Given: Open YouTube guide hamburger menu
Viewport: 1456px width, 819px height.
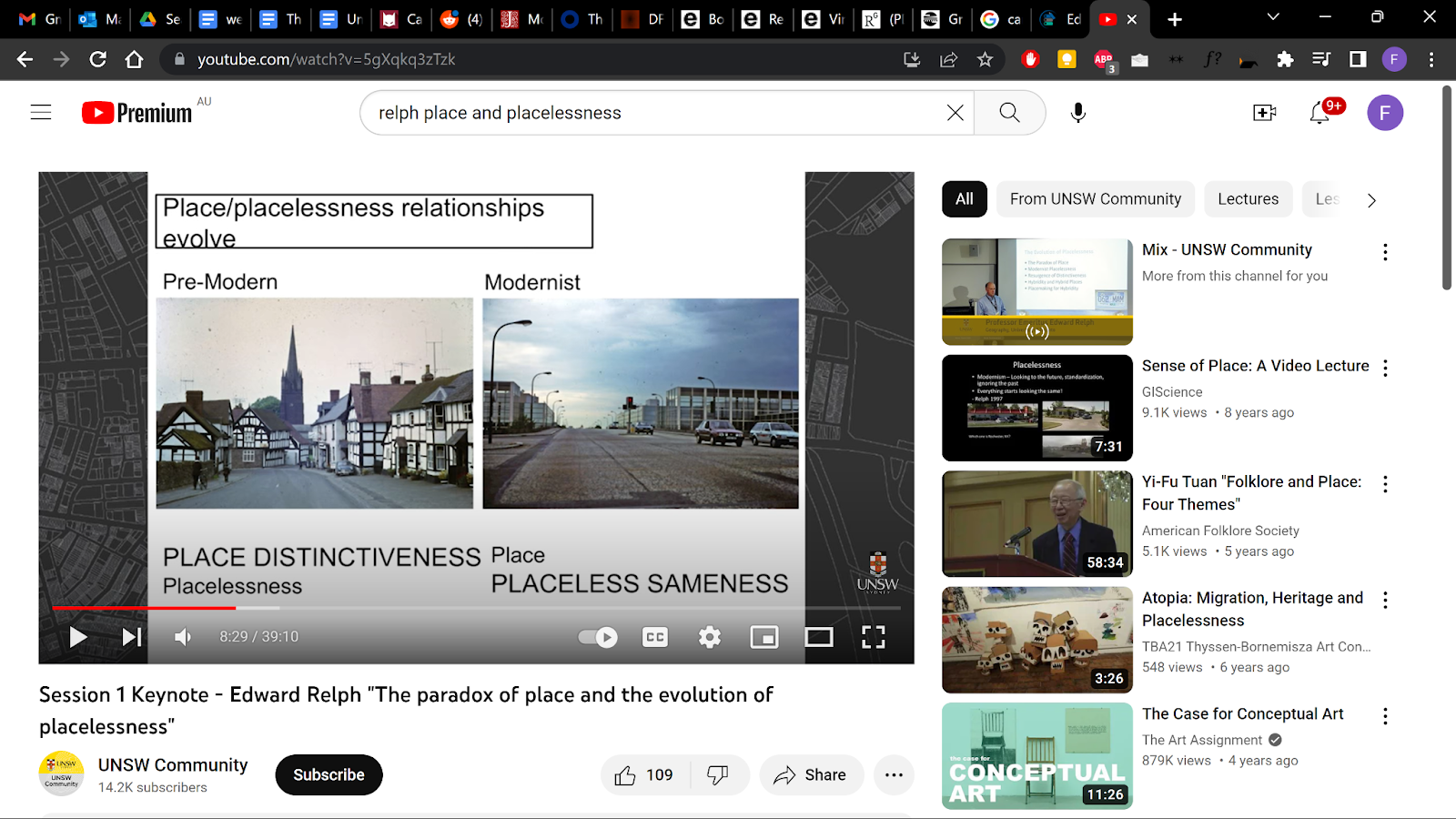Looking at the screenshot, I should click(x=41, y=113).
